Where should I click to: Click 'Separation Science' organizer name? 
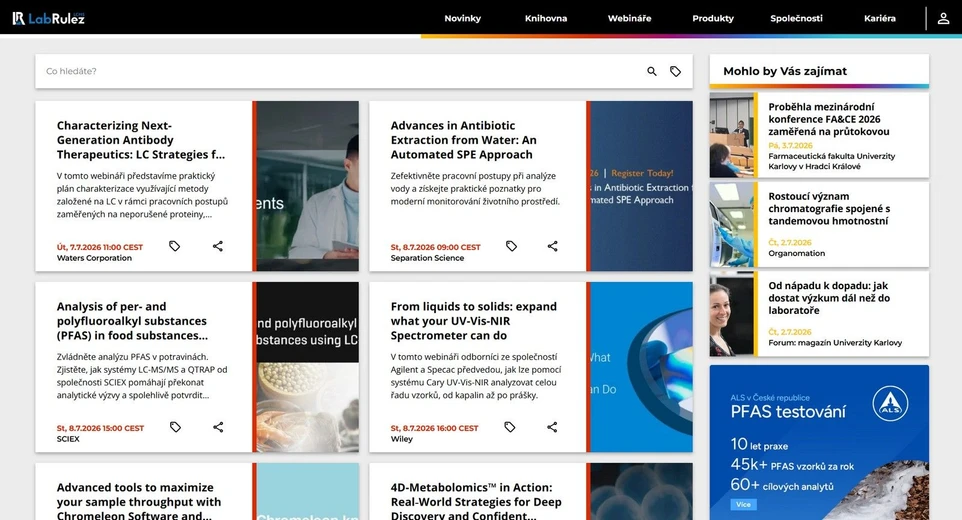click(x=427, y=258)
